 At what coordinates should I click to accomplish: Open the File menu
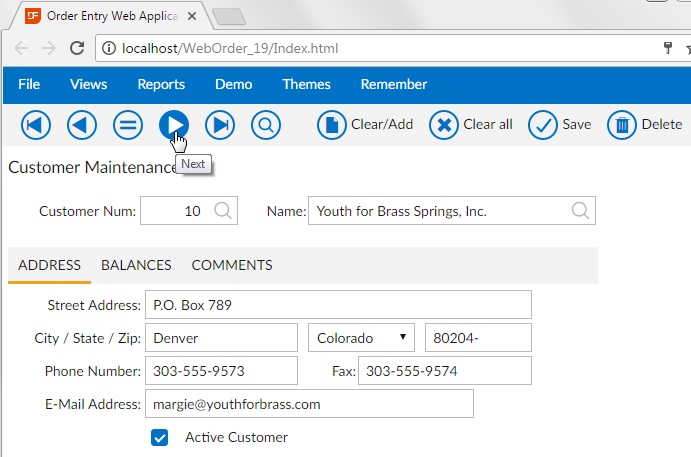(x=29, y=84)
